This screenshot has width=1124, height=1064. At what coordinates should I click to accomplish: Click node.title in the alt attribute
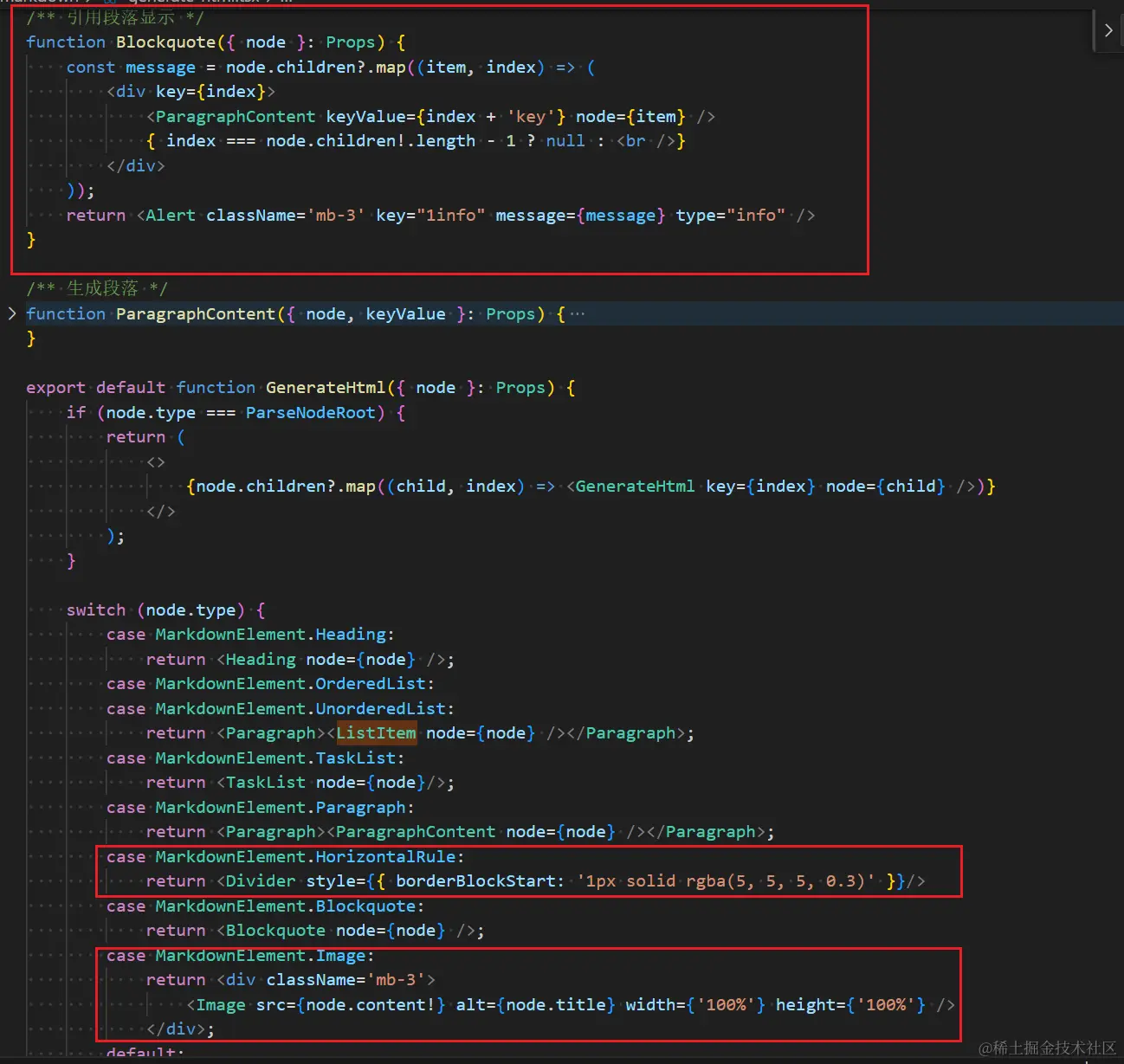[556, 1005]
